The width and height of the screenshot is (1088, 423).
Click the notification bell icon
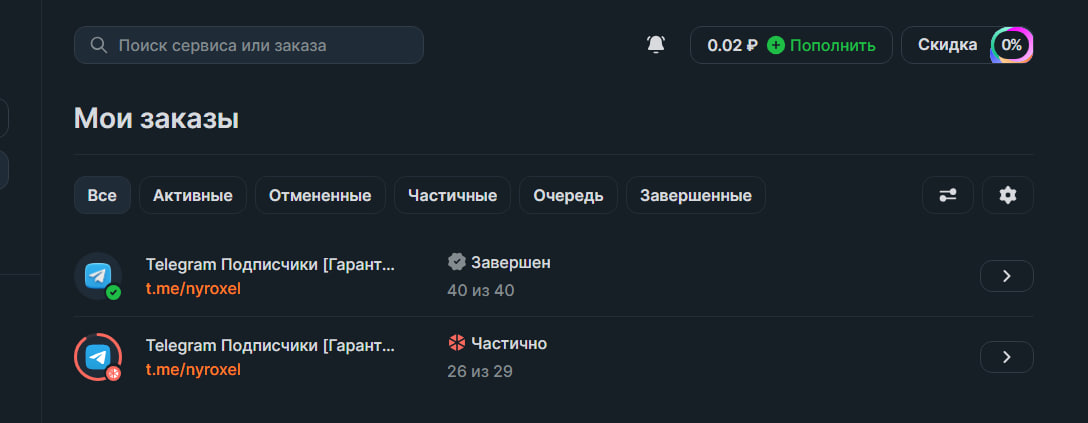point(656,45)
